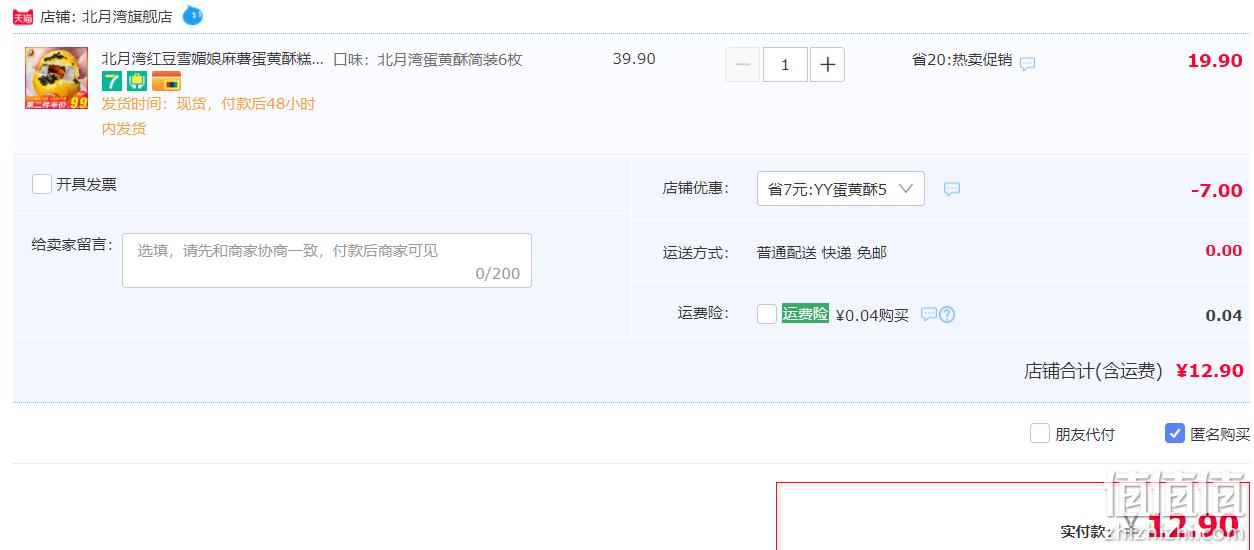Increase quantity with the plus button
The height and width of the screenshot is (550, 1254).
[827, 65]
